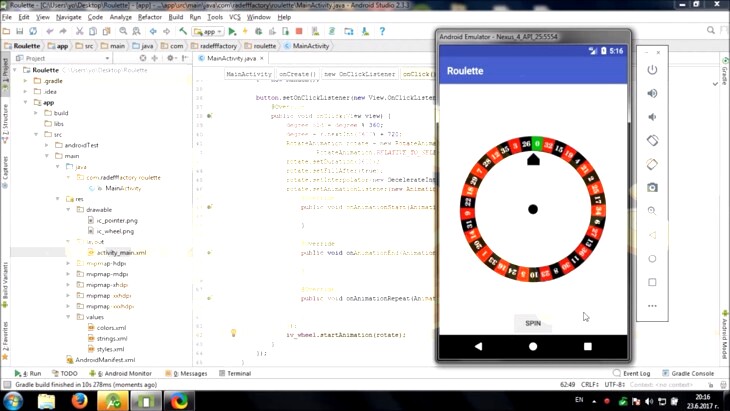The image size is (730, 411).
Task: Open the VCS menu
Action: (x=235, y=17)
